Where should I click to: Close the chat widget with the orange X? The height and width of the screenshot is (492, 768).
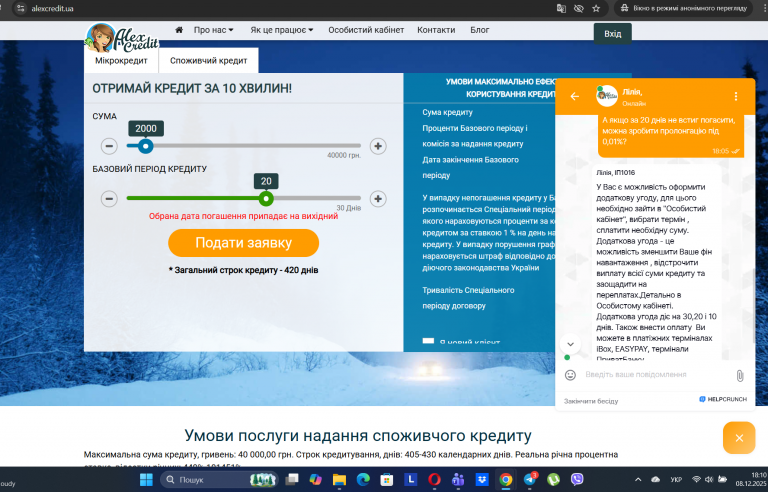coord(739,438)
